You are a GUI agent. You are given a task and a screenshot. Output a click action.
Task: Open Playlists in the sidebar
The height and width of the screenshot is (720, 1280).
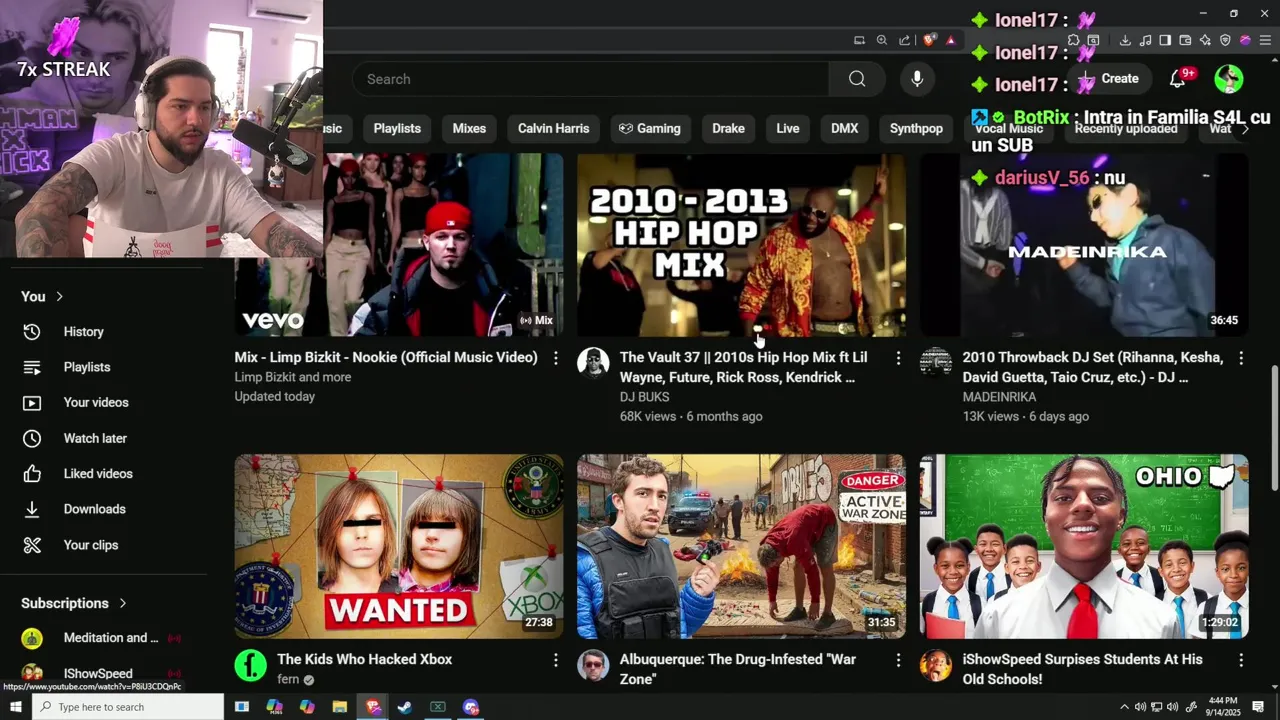(x=86, y=367)
